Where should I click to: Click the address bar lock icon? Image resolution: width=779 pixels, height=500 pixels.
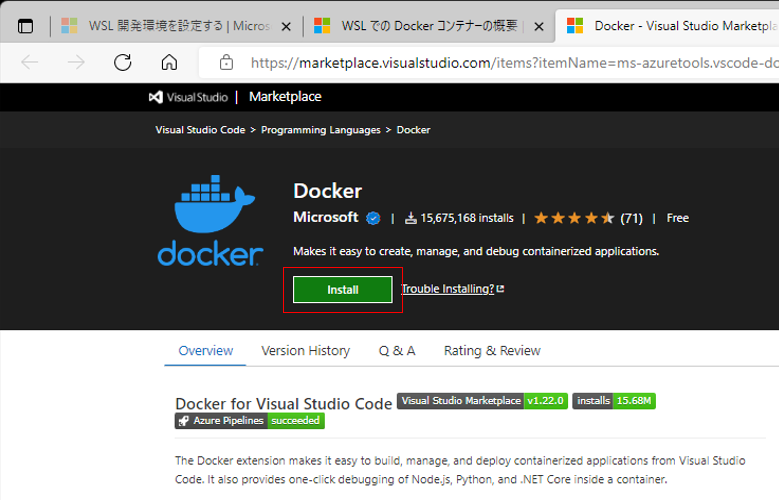pyautogui.click(x=226, y=63)
